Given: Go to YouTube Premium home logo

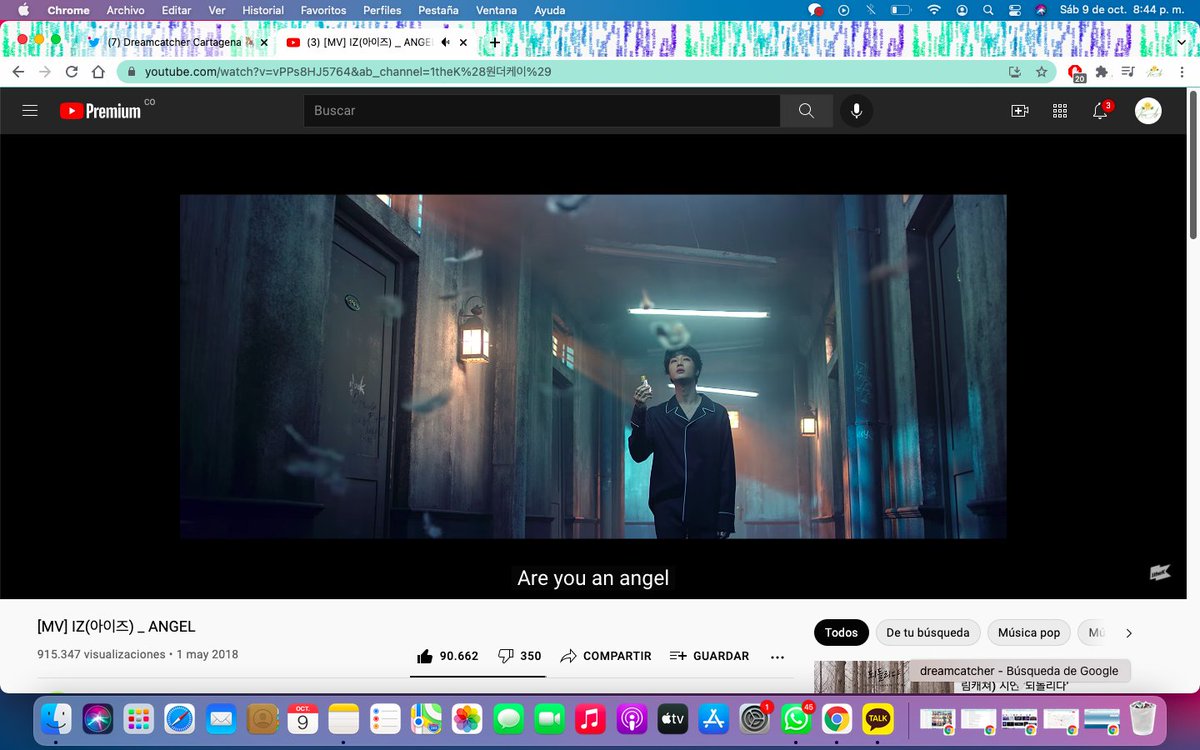Looking at the screenshot, I should tap(100, 111).
